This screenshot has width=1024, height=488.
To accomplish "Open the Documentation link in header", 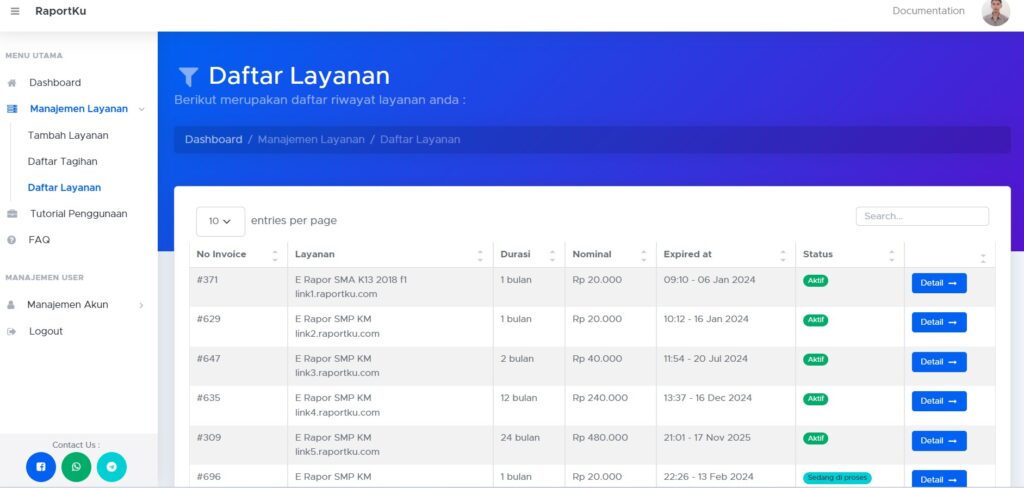I will tap(928, 11).
